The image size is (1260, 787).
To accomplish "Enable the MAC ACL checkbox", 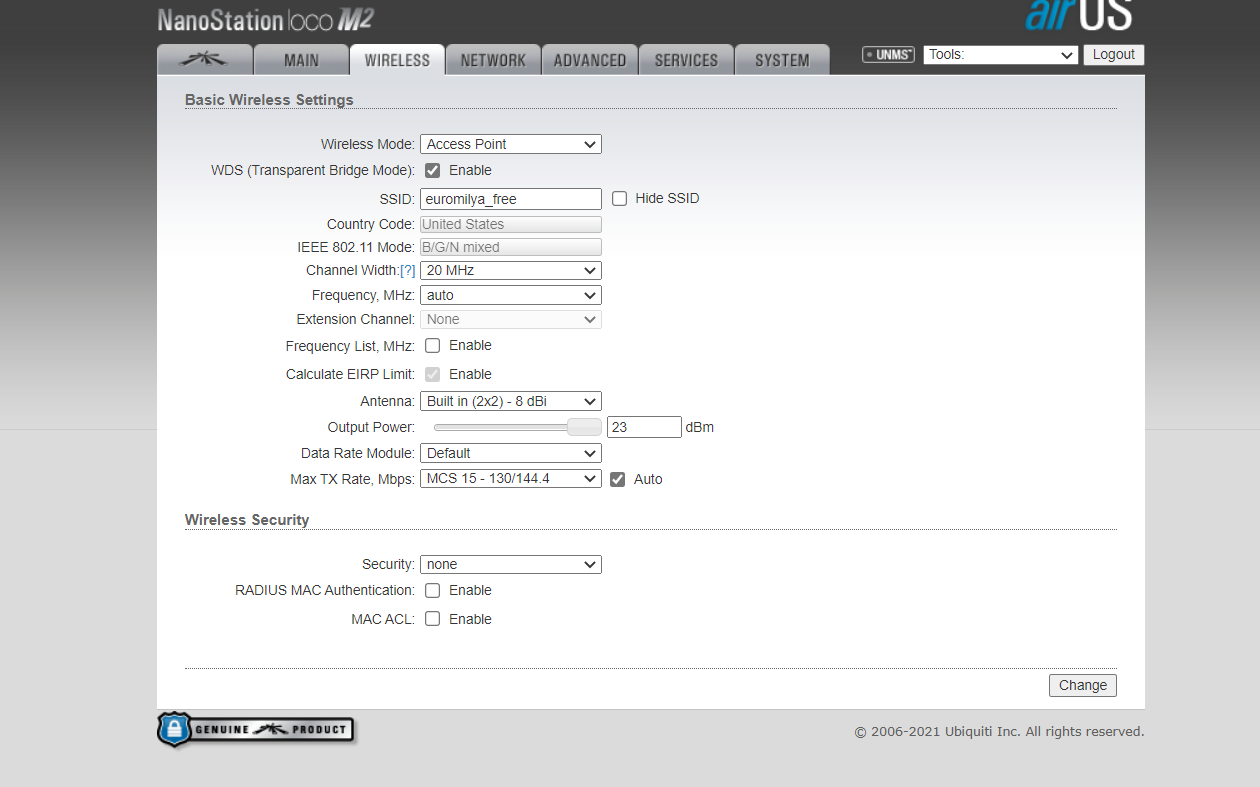I will tap(433, 619).
